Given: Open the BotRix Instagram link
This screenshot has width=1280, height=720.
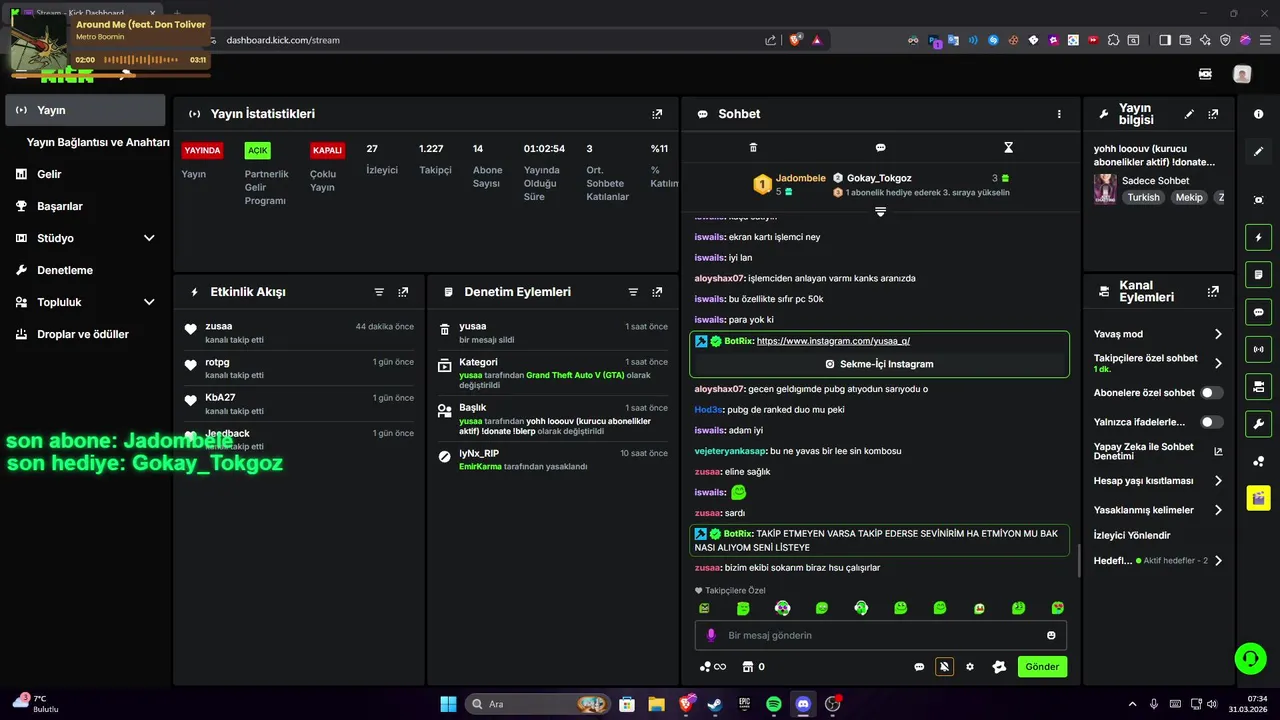Looking at the screenshot, I should point(833,341).
